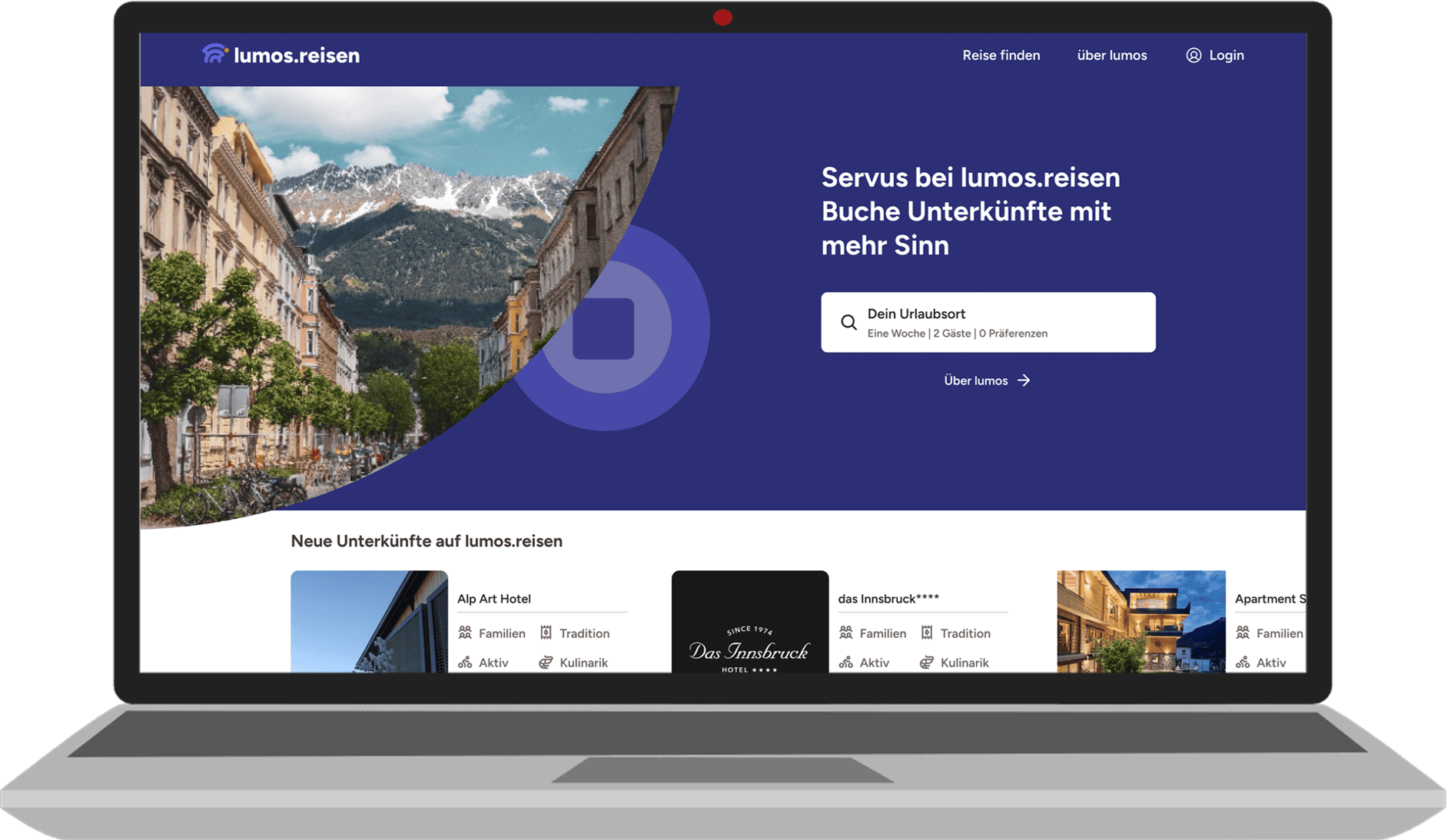The width and height of the screenshot is (1448, 840).
Task: Select Tradition label on Alp Art Hotel card
Action: coord(584,633)
